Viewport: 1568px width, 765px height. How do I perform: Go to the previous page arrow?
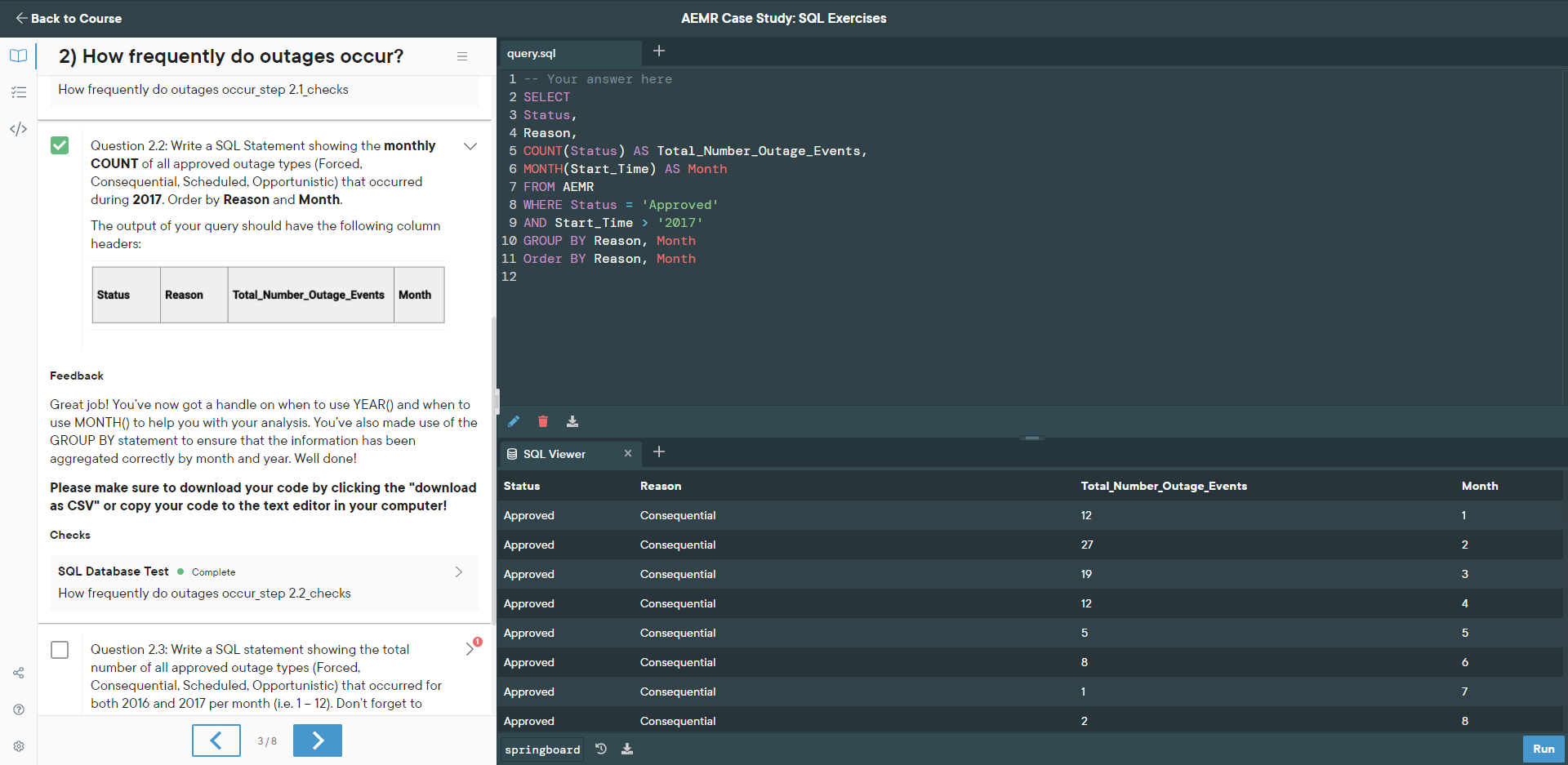216,741
